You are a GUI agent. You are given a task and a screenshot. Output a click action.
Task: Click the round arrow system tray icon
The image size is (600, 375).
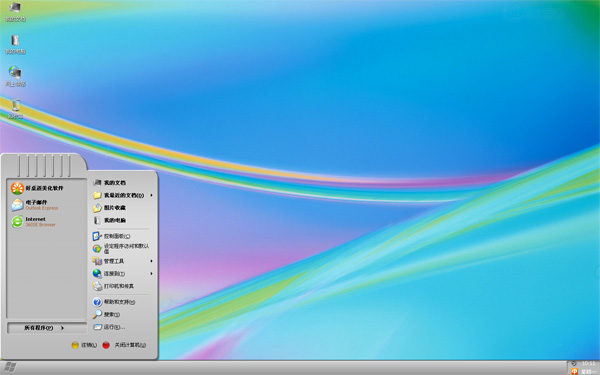574,364
